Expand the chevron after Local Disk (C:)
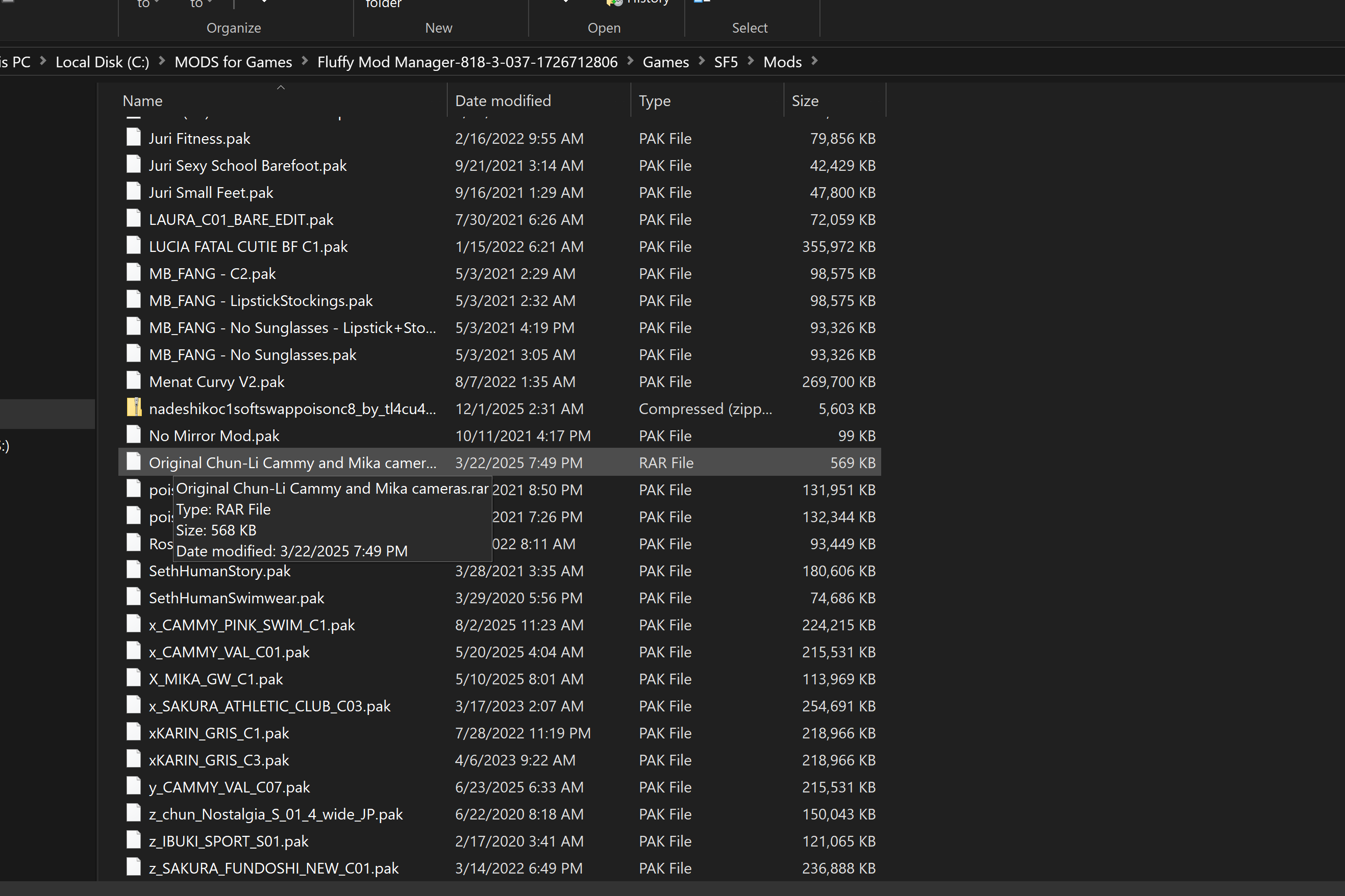Viewport: 1345px width, 896px height. (x=162, y=61)
